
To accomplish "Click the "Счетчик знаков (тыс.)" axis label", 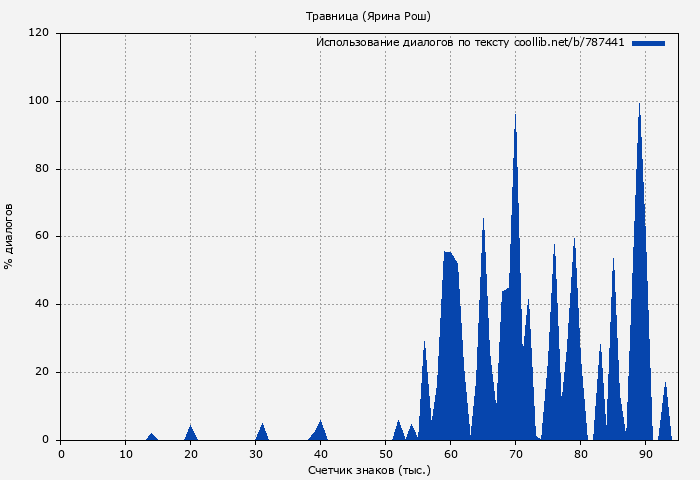I will coord(369,469).
